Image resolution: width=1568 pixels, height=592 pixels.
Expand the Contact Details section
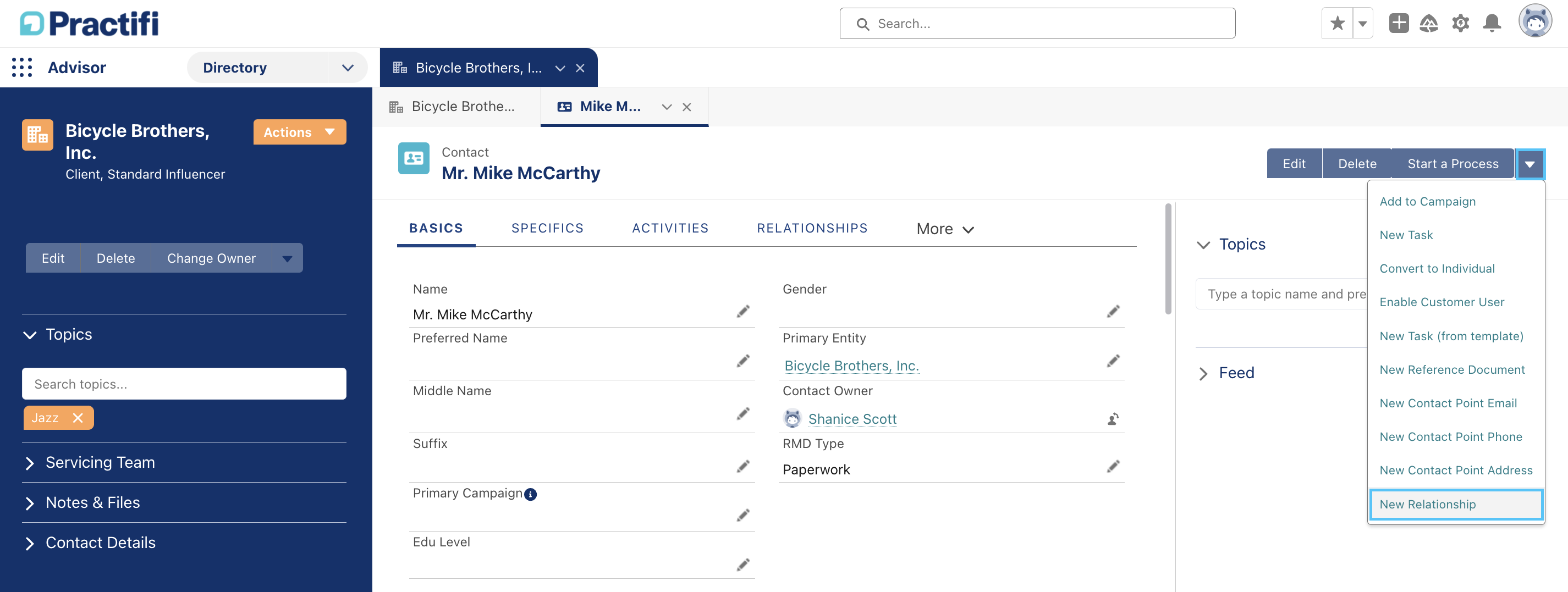pyautogui.click(x=29, y=543)
